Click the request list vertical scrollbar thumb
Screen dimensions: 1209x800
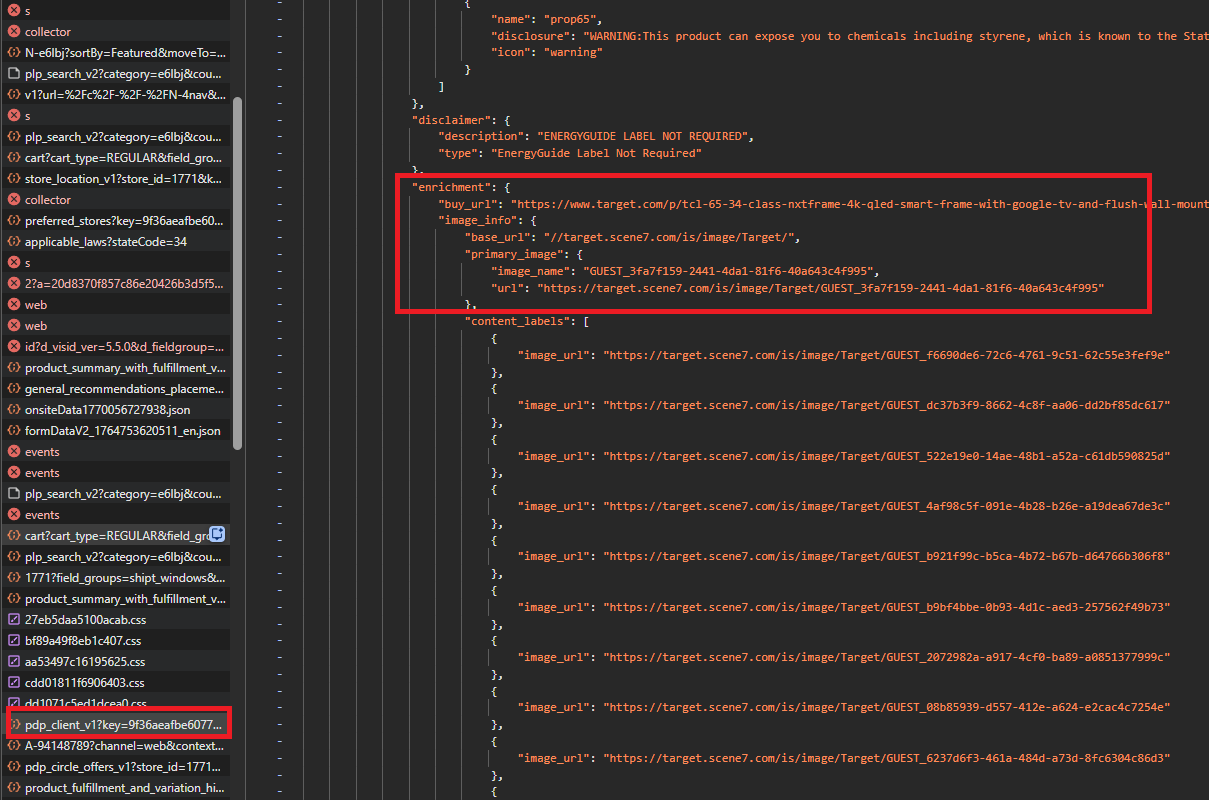[x=237, y=273]
